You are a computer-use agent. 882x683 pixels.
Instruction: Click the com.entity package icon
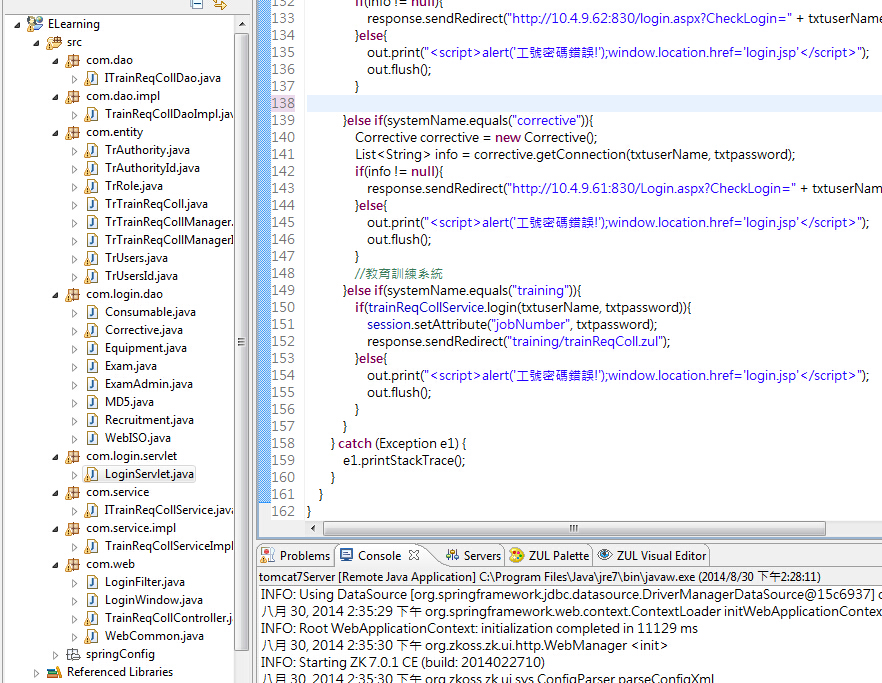(x=73, y=132)
